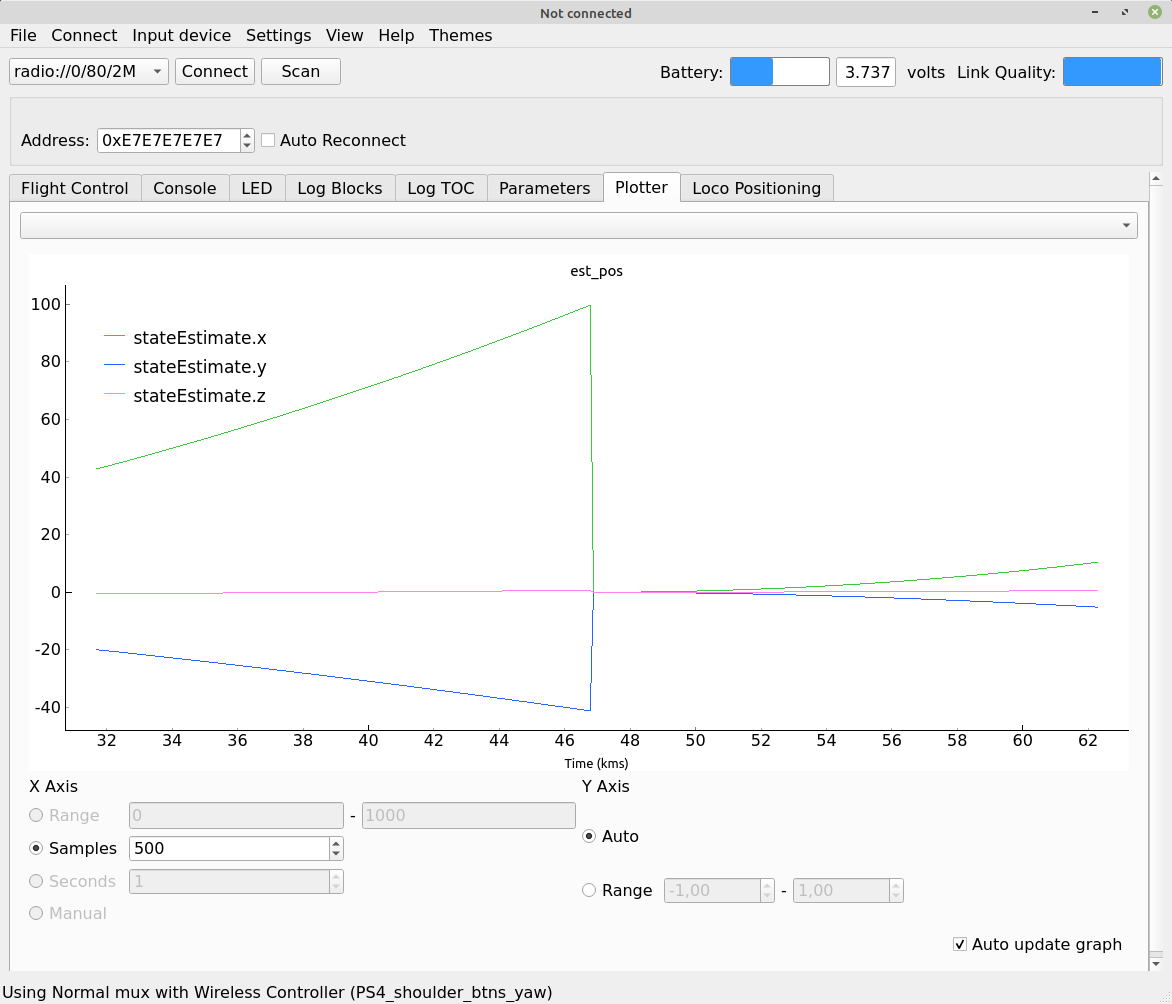
Task: Select the Y Axis Auto option
Action: pyautogui.click(x=590, y=836)
